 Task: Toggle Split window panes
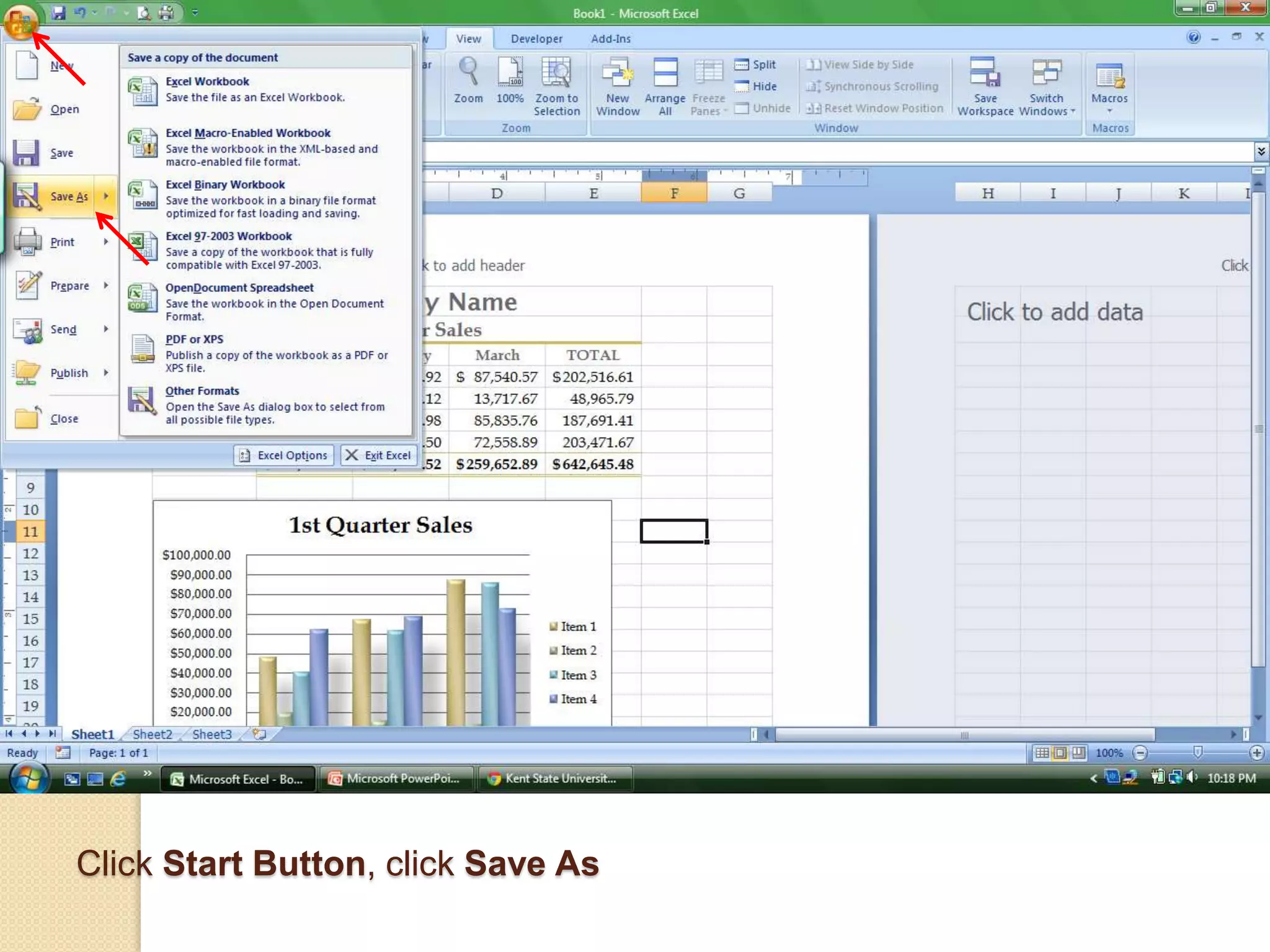click(755, 64)
